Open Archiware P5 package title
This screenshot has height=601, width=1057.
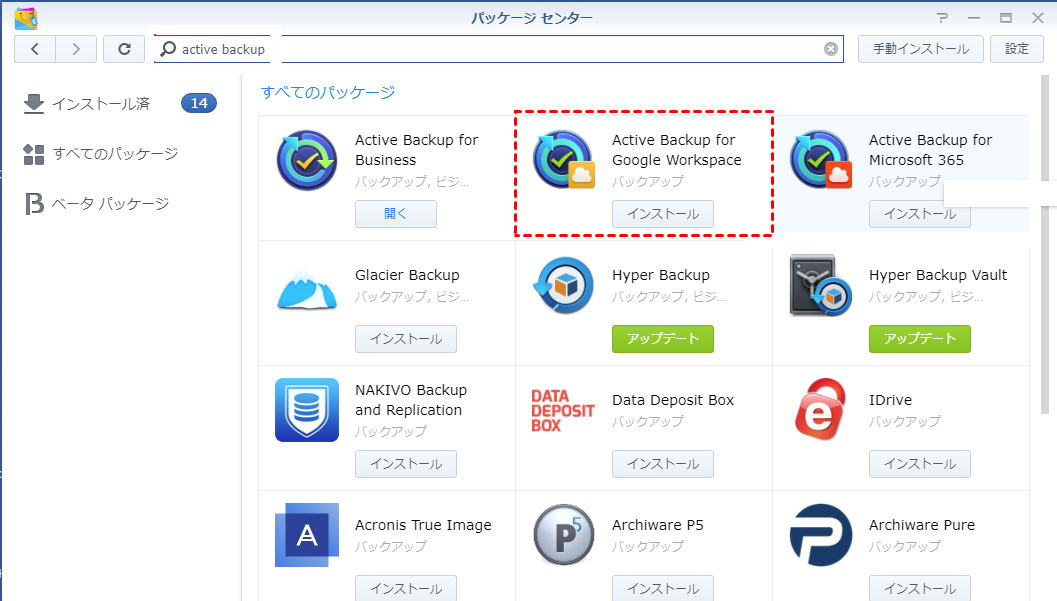(657, 525)
